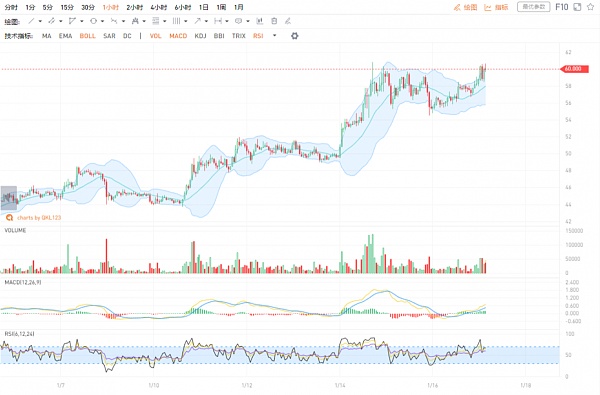Toggle the RSI indicator

point(258,36)
